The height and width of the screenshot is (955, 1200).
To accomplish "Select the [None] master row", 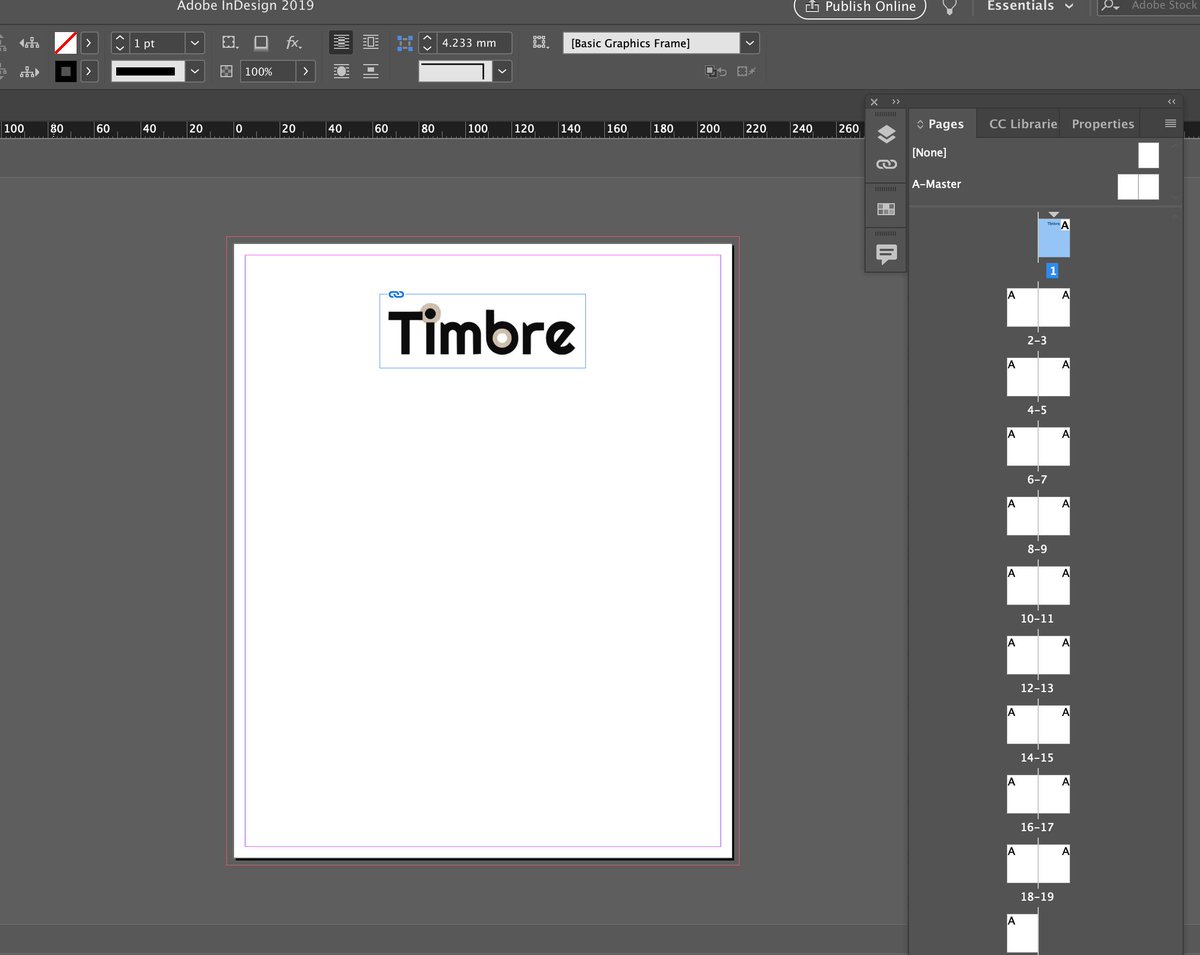I will pos(1036,154).
